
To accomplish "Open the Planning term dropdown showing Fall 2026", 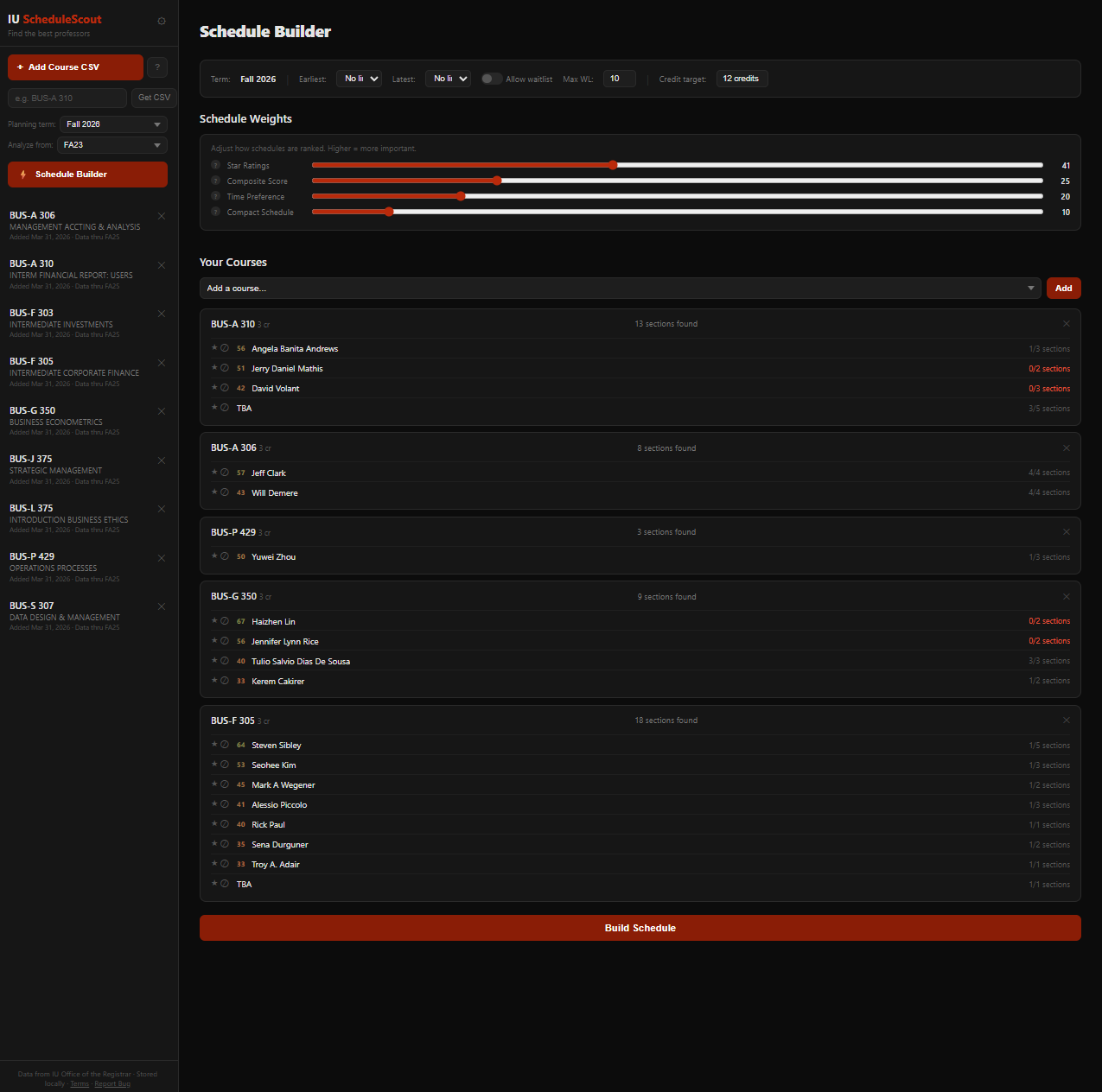I will pos(112,124).
